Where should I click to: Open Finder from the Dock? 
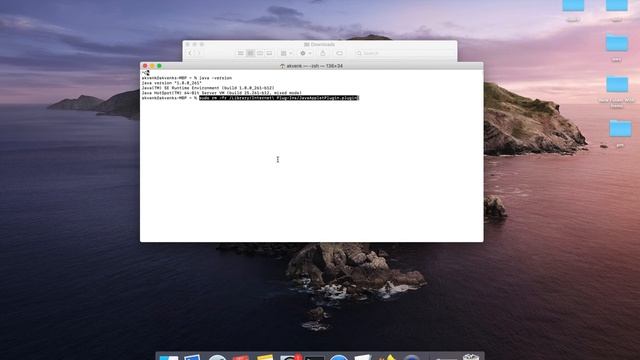tap(169, 358)
